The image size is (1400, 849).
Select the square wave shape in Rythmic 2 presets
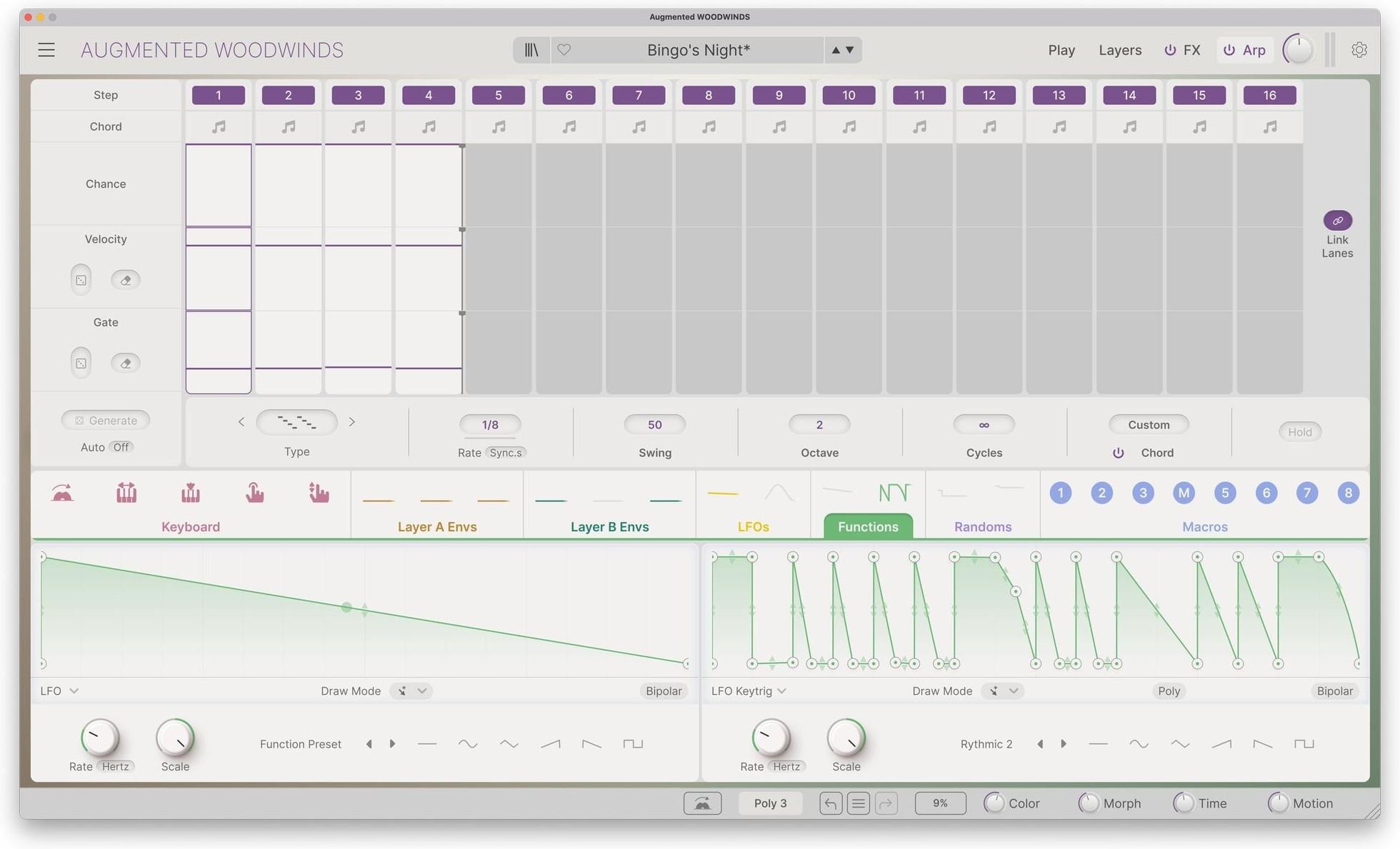pyautogui.click(x=1304, y=744)
